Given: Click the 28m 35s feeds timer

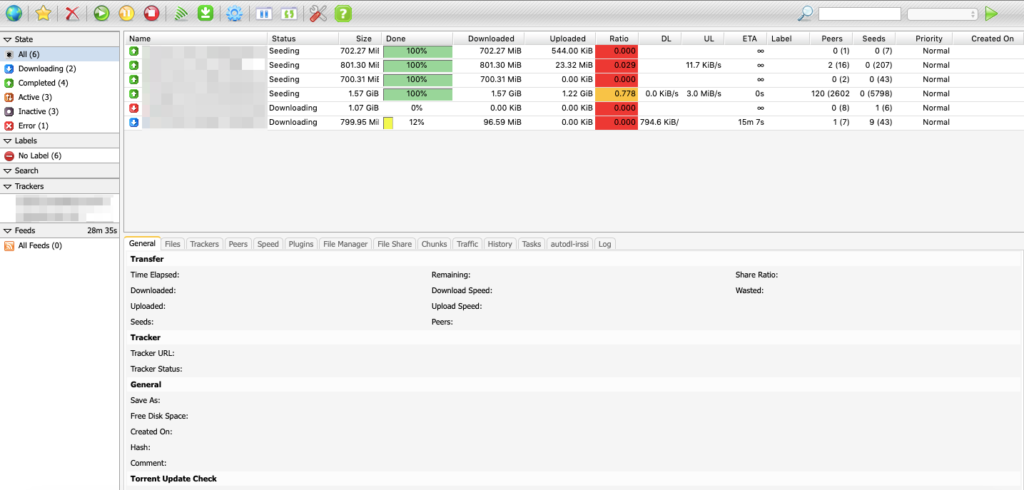Looking at the screenshot, I should [101, 231].
